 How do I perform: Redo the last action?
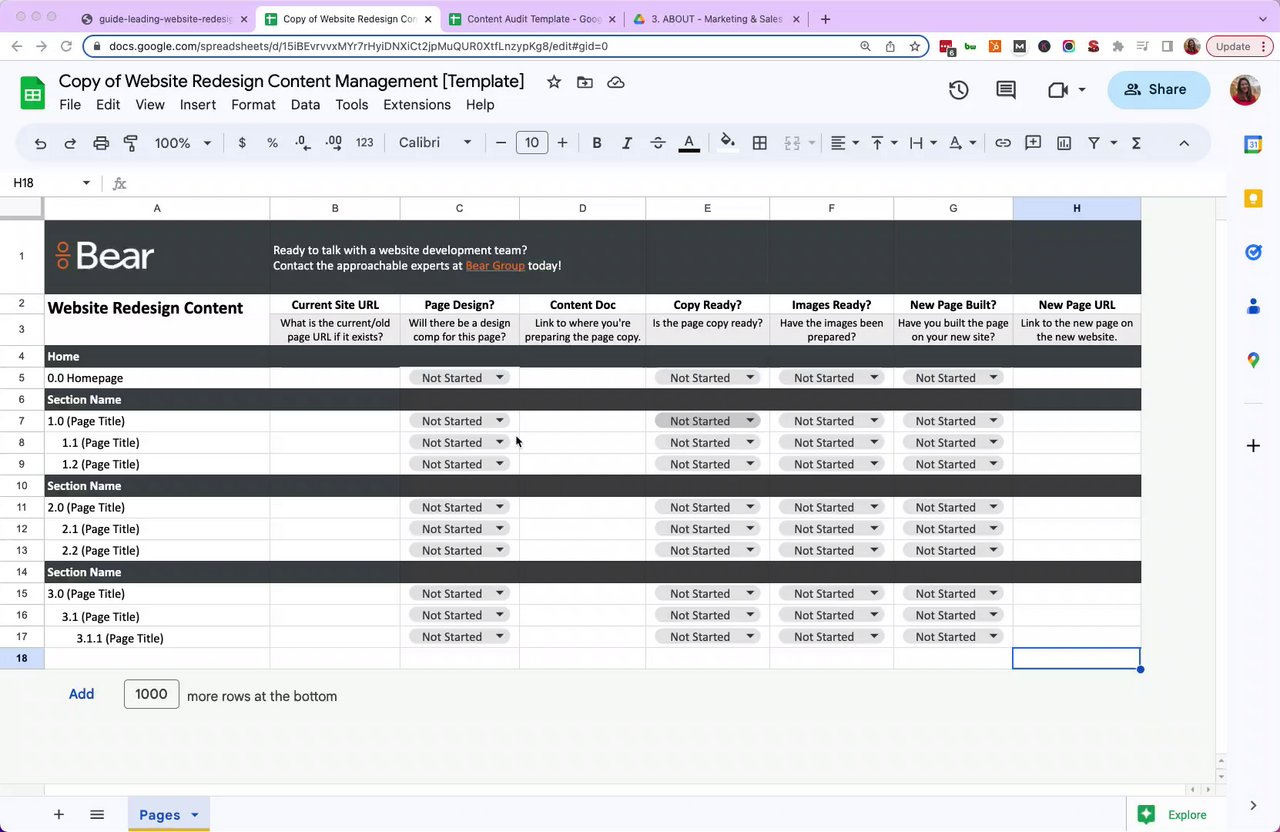70,143
